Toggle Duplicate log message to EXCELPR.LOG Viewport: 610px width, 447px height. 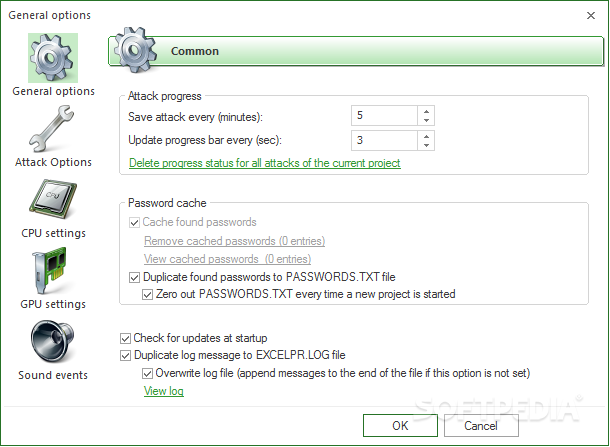pos(125,356)
